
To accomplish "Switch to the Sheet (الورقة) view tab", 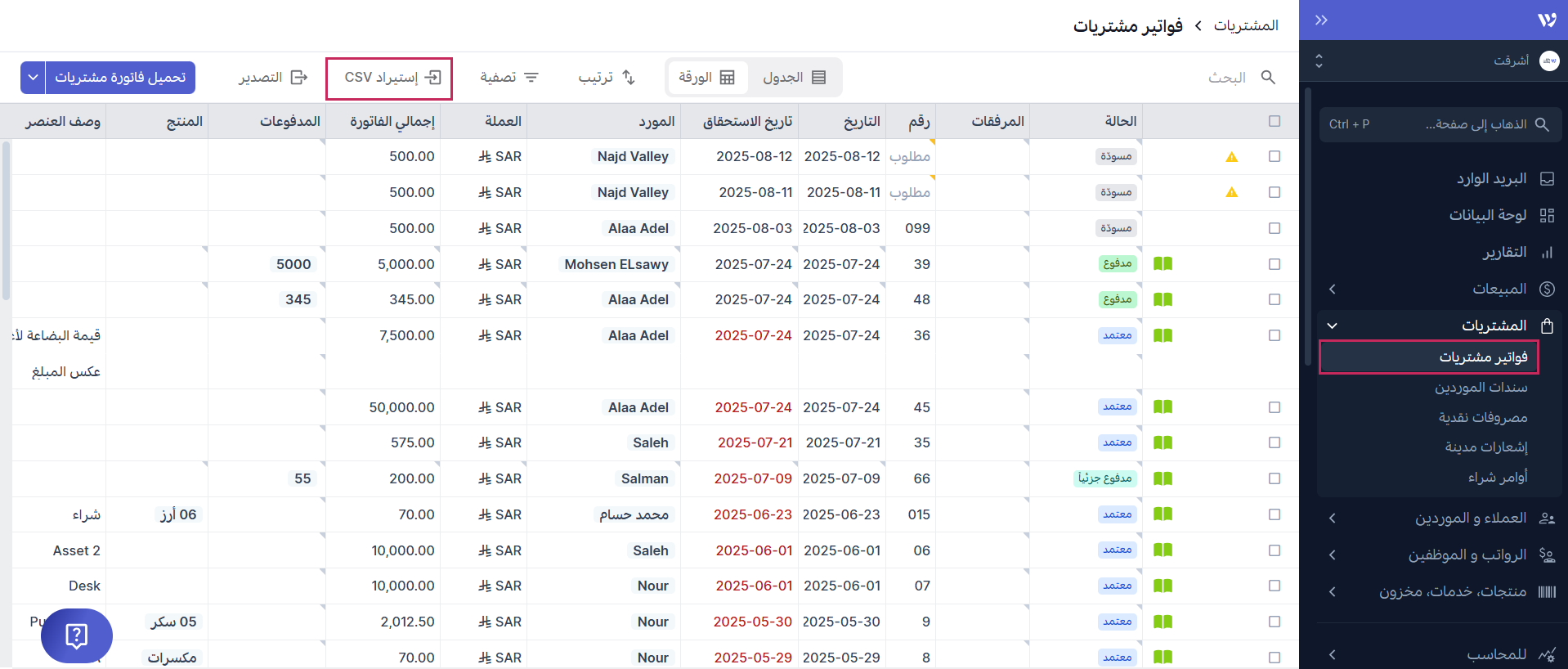I will [706, 78].
